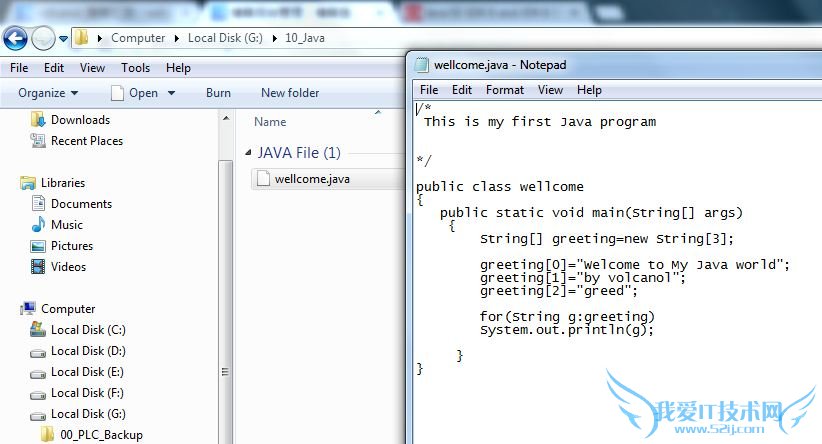Select Downloads label in navigation pane
The height and width of the screenshot is (444, 822).
80,120
